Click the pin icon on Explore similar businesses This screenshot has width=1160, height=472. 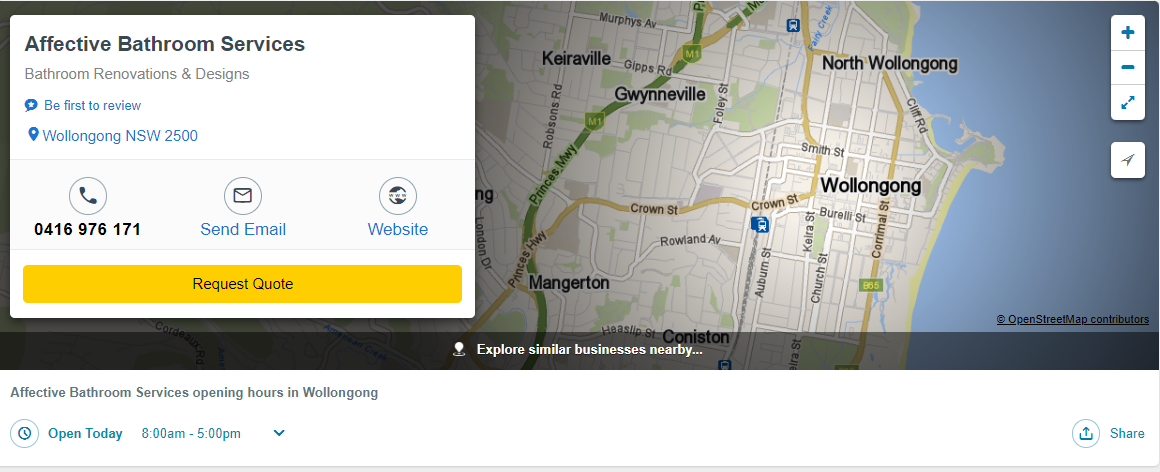(x=459, y=349)
